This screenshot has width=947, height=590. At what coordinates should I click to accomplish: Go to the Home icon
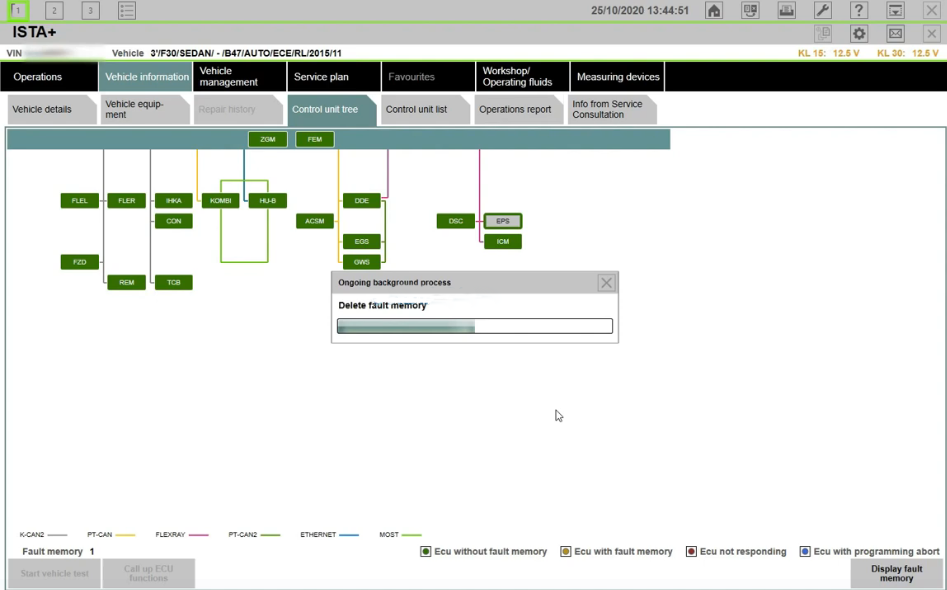tap(714, 10)
